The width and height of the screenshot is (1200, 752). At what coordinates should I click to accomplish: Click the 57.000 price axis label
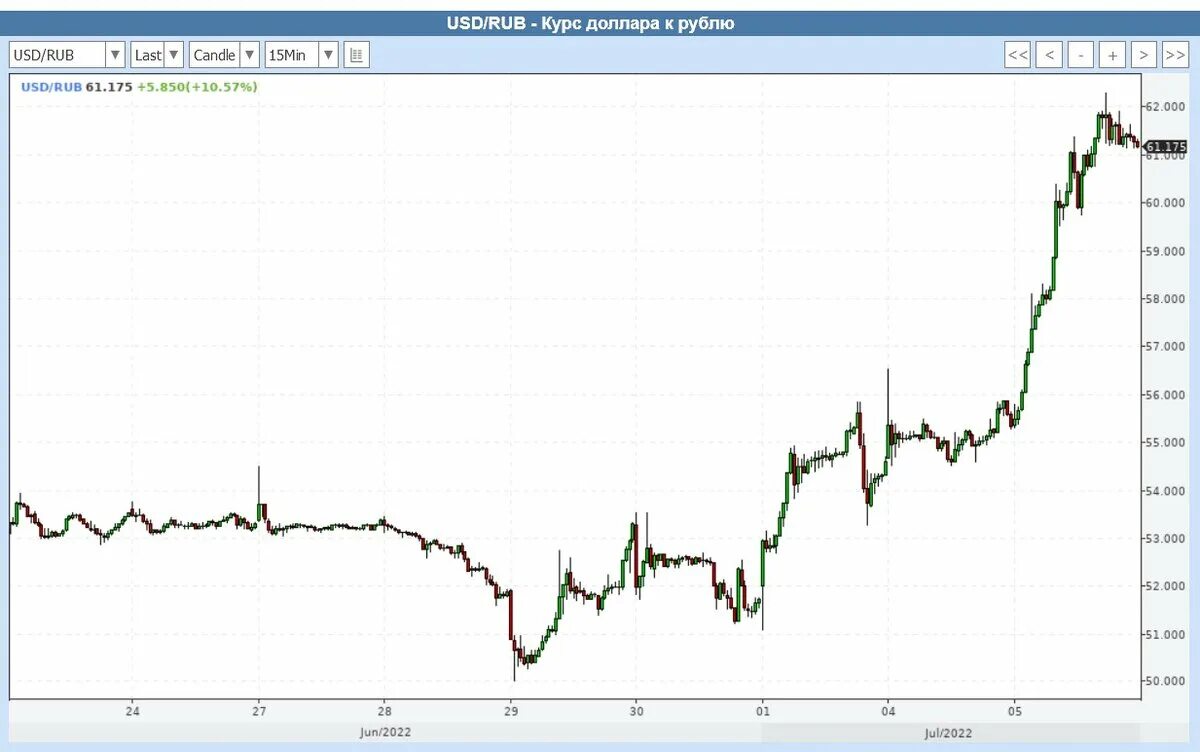tap(1164, 347)
